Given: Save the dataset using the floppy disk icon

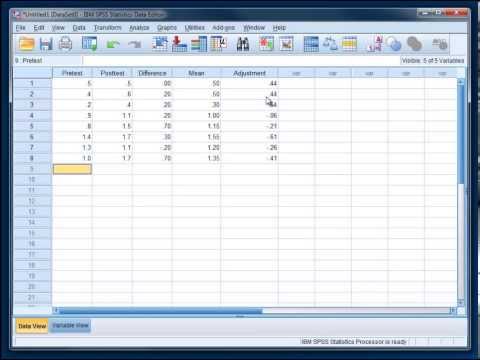Looking at the screenshot, I should [46, 44].
